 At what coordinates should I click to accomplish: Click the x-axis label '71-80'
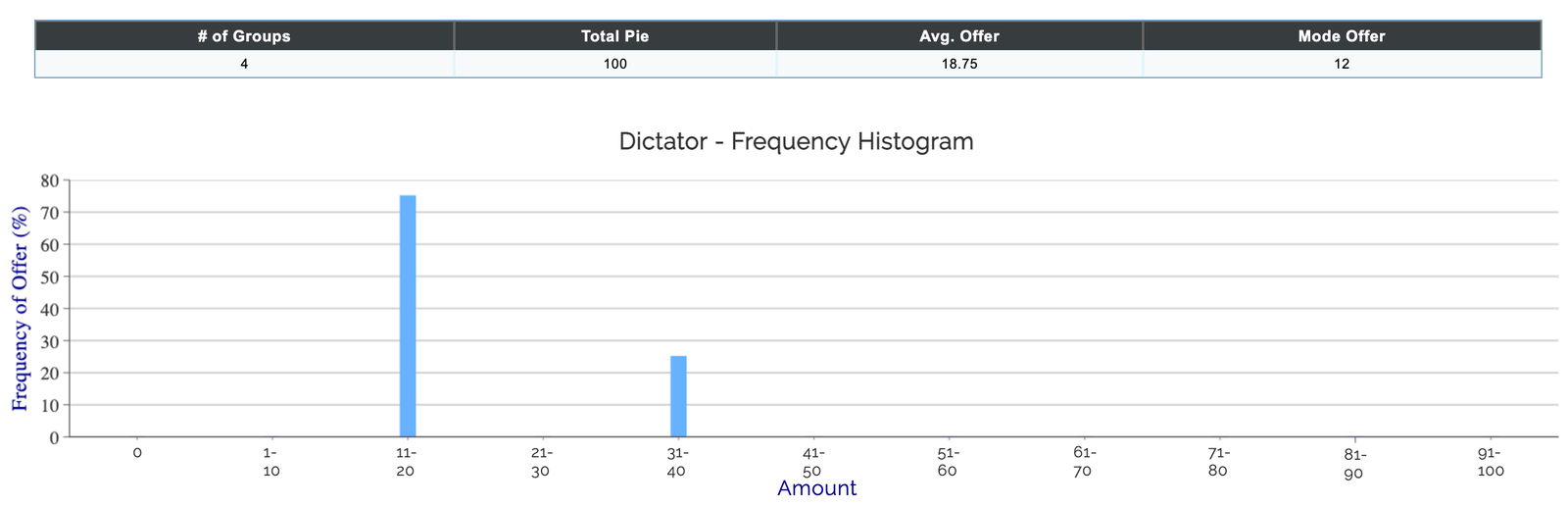[x=1219, y=462]
